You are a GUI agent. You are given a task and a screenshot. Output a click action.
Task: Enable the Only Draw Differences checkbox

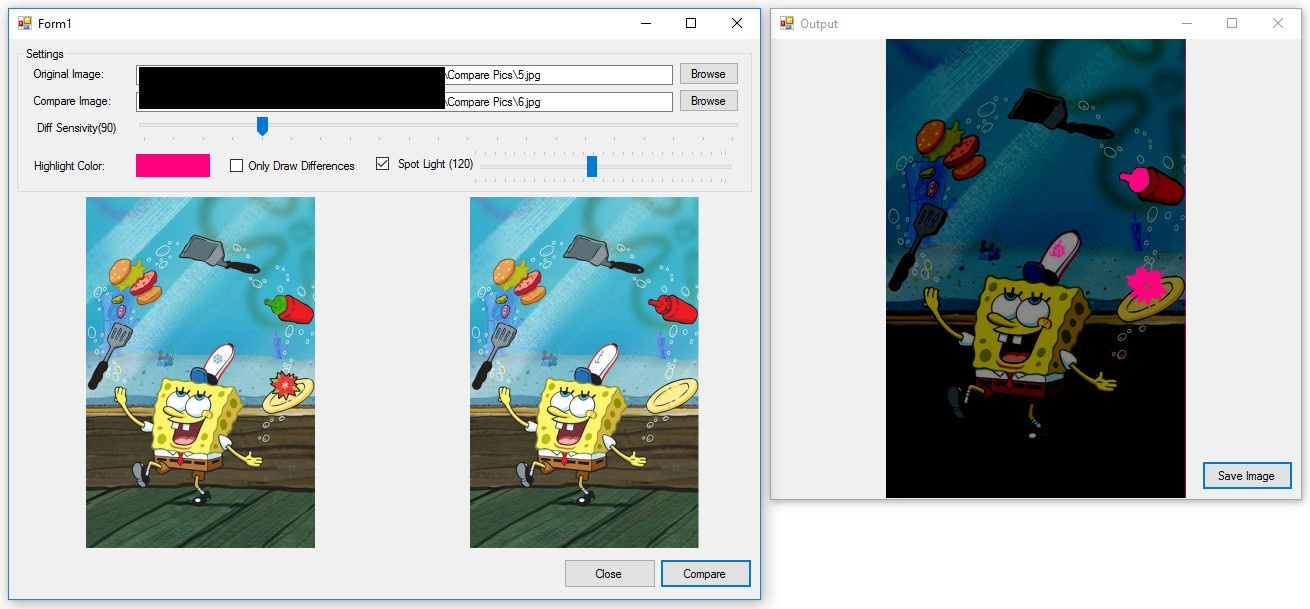point(237,166)
